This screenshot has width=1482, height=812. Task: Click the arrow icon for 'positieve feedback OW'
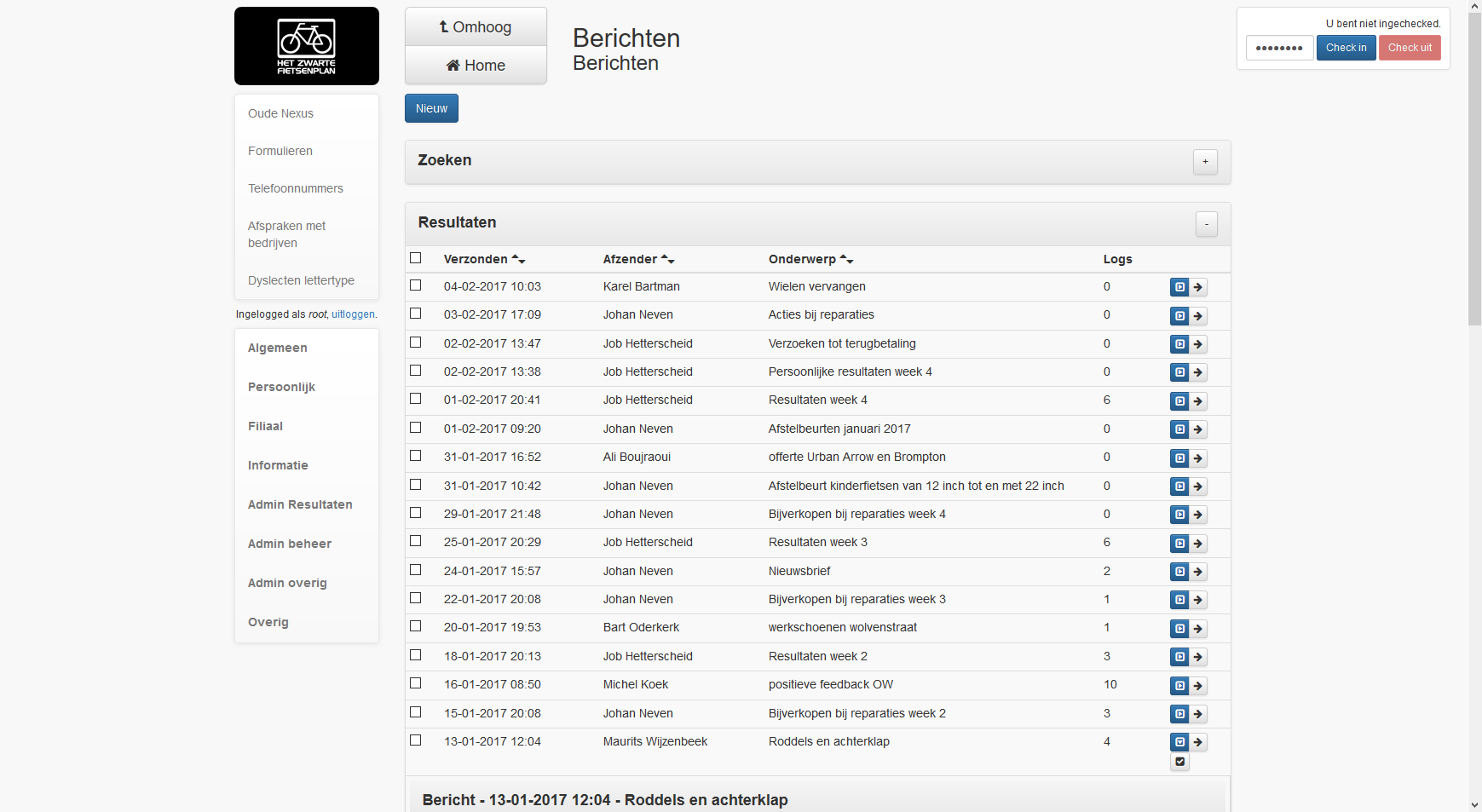[1198, 686]
